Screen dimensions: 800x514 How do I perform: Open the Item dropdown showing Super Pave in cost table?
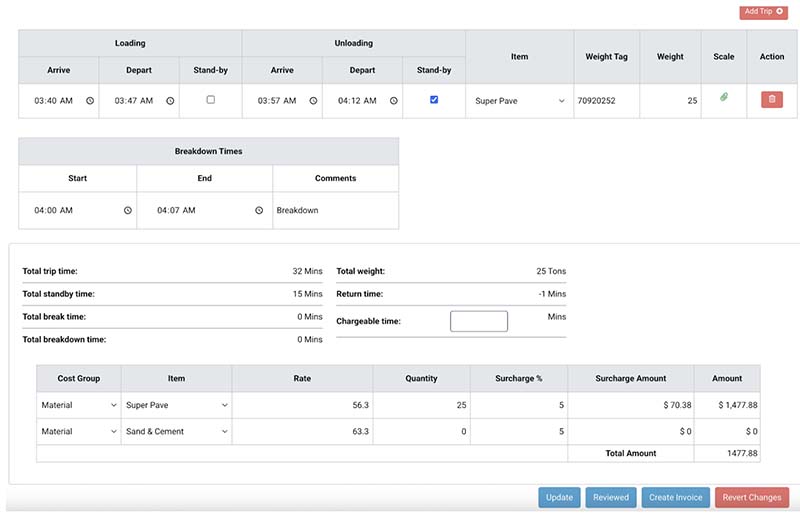tap(177, 405)
